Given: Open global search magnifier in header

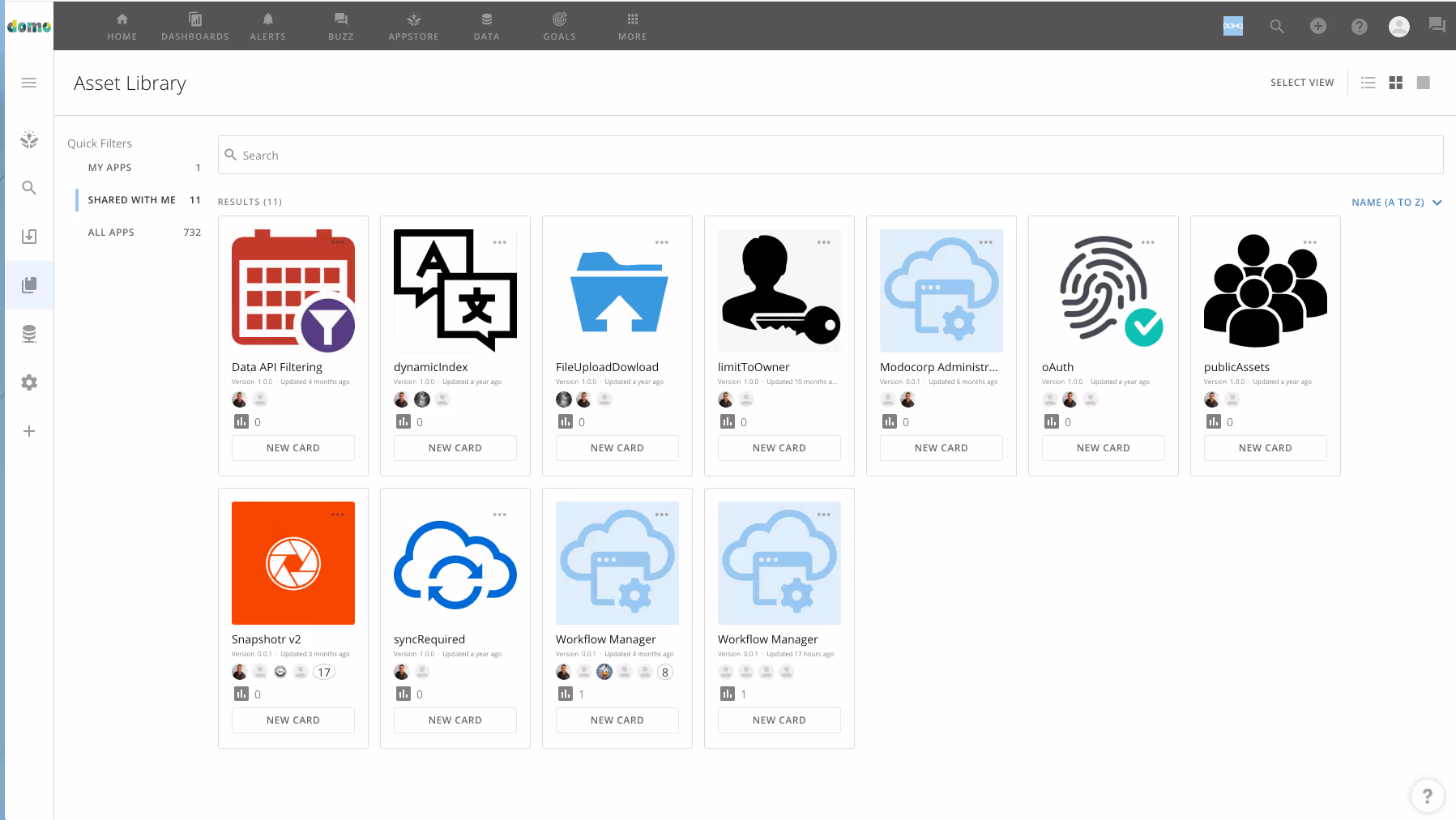Looking at the screenshot, I should (x=1277, y=26).
